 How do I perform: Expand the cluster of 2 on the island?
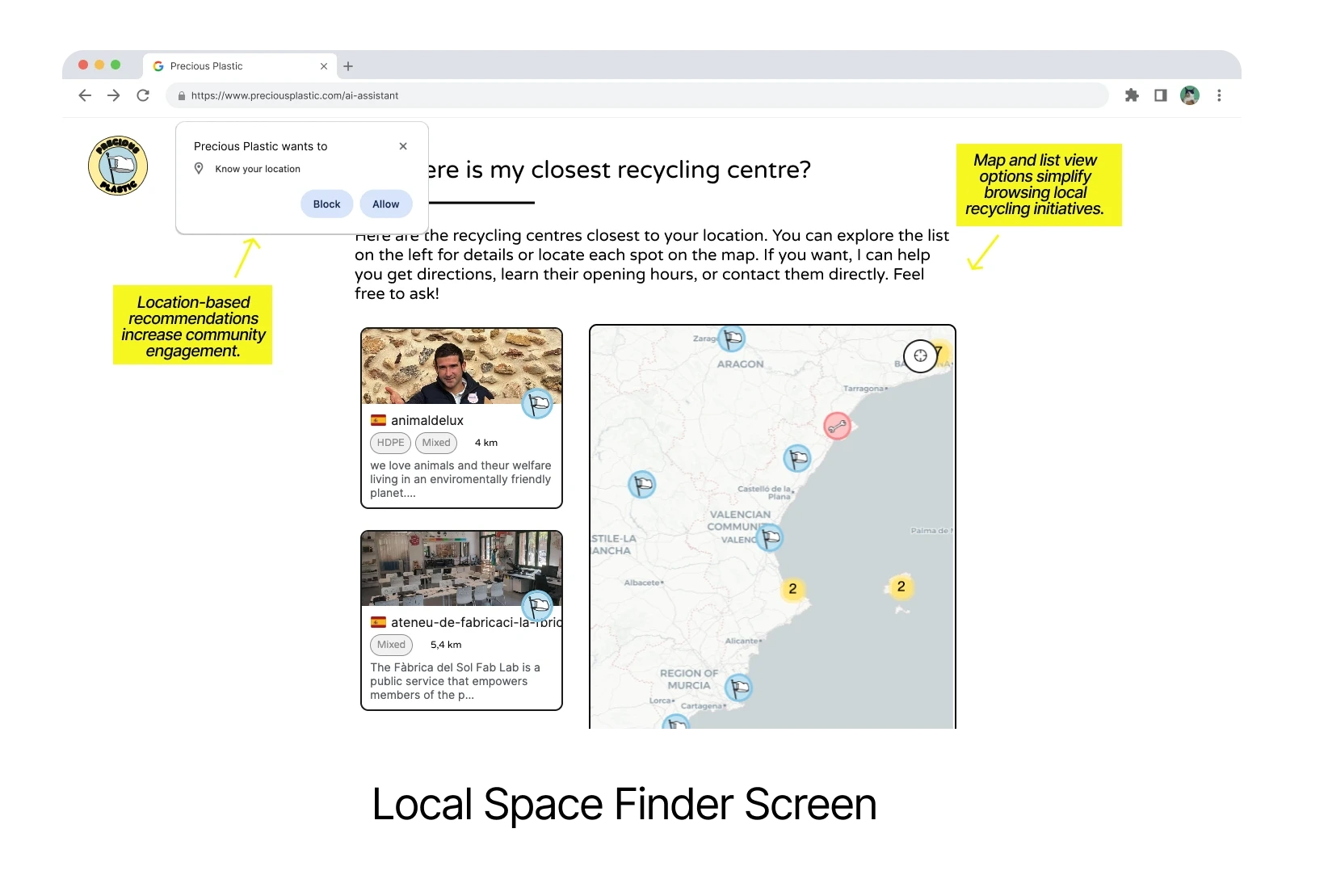tap(901, 587)
